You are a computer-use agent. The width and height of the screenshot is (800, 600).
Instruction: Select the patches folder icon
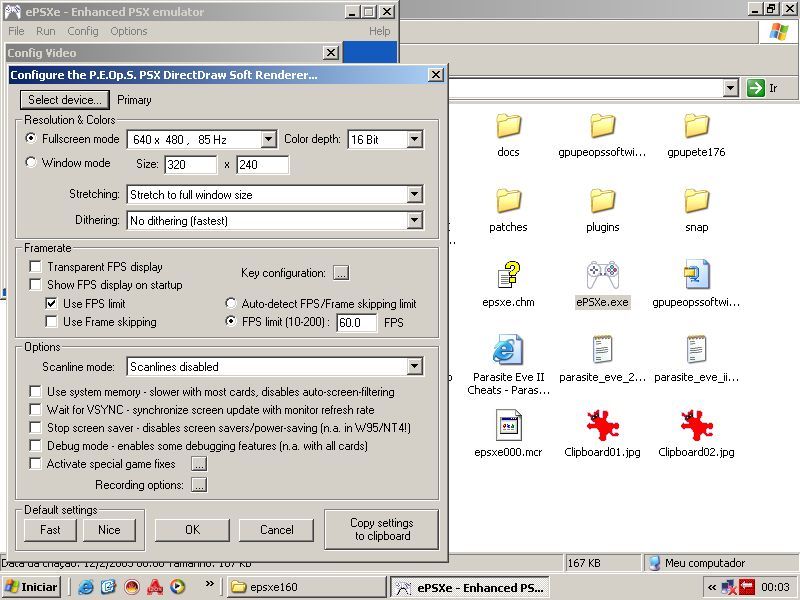508,201
